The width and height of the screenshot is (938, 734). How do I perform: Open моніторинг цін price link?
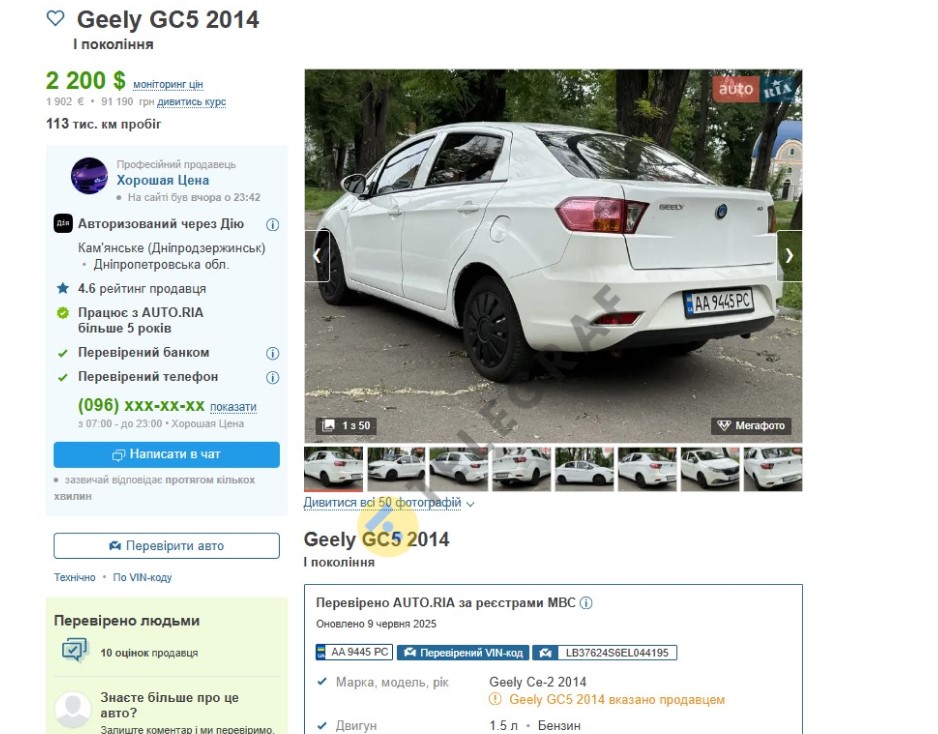(168, 84)
